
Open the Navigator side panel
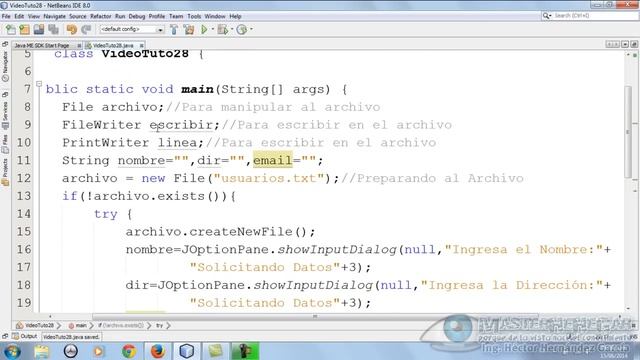pos(5,66)
